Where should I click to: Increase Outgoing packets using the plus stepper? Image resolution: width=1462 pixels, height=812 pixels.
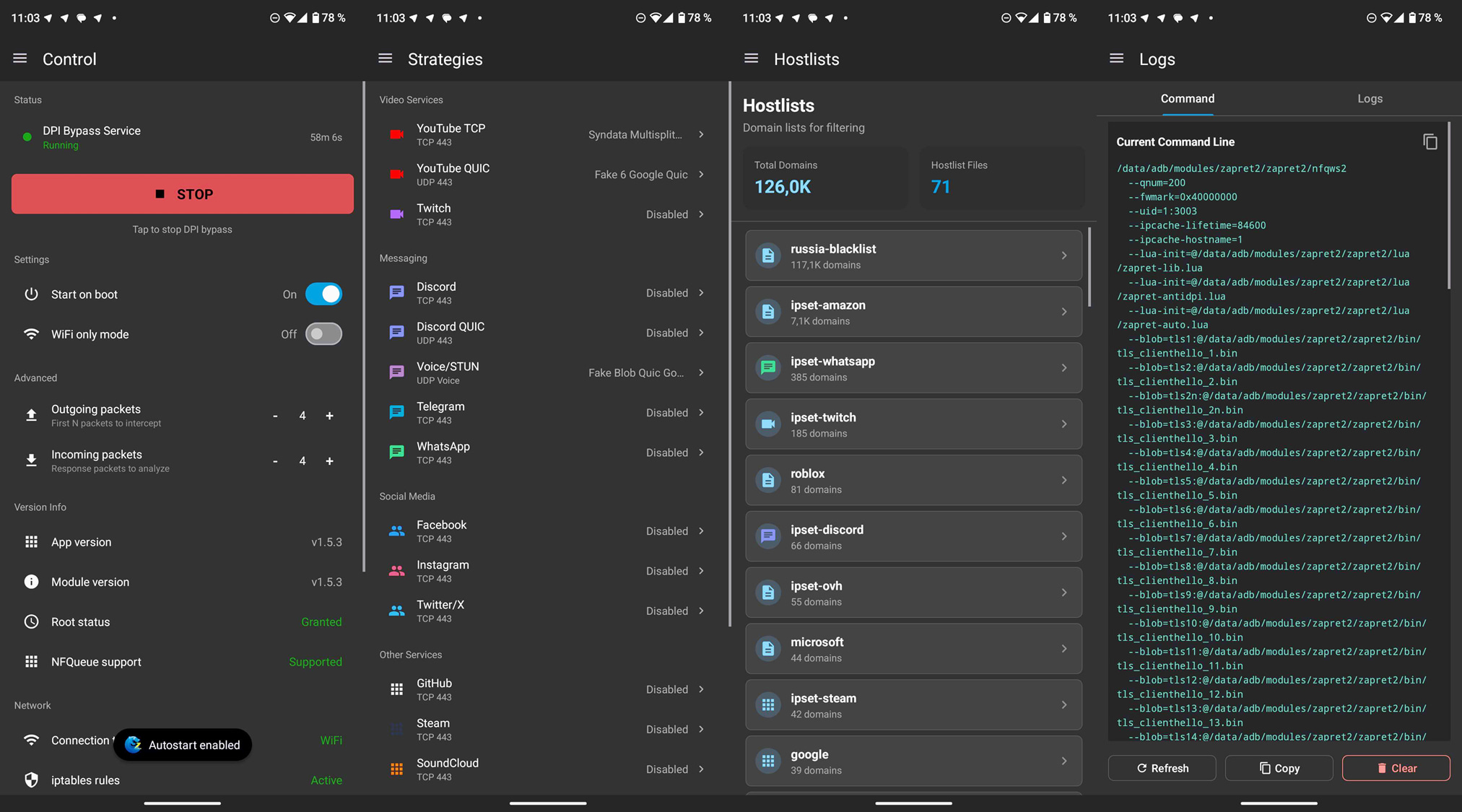pyautogui.click(x=329, y=416)
